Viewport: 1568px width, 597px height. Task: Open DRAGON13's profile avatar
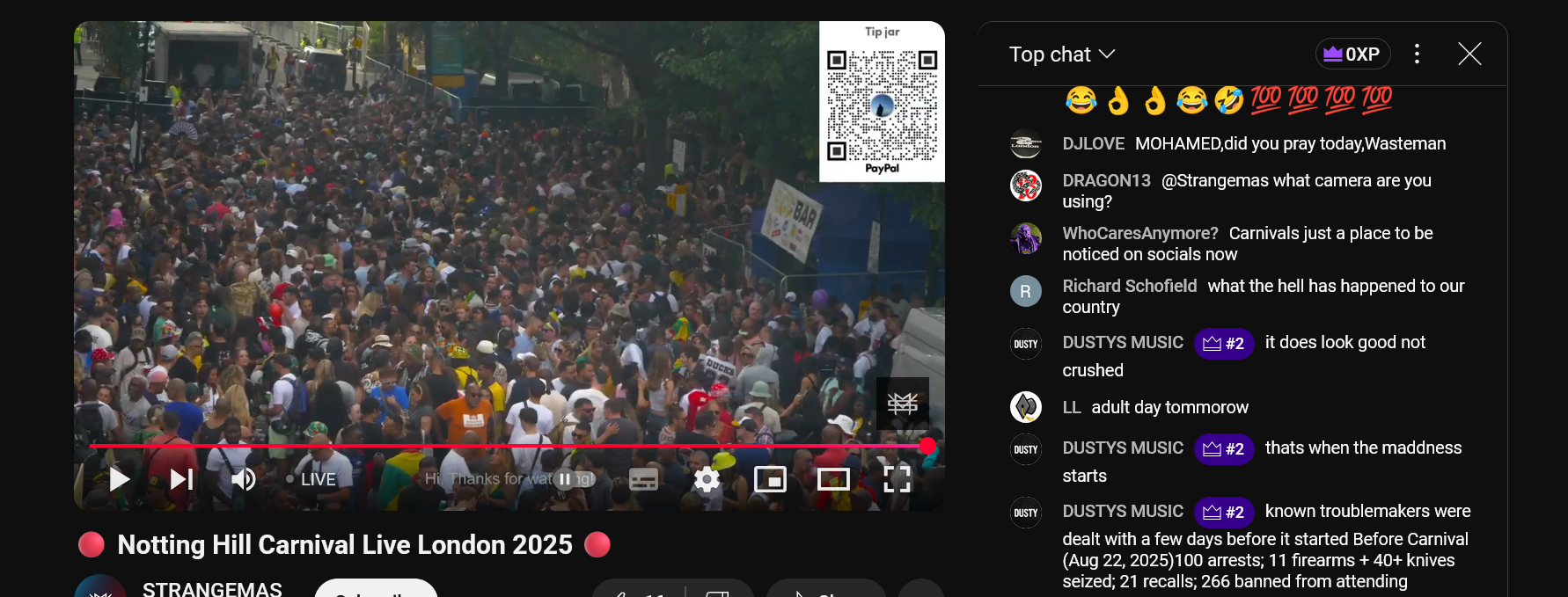click(x=1026, y=186)
